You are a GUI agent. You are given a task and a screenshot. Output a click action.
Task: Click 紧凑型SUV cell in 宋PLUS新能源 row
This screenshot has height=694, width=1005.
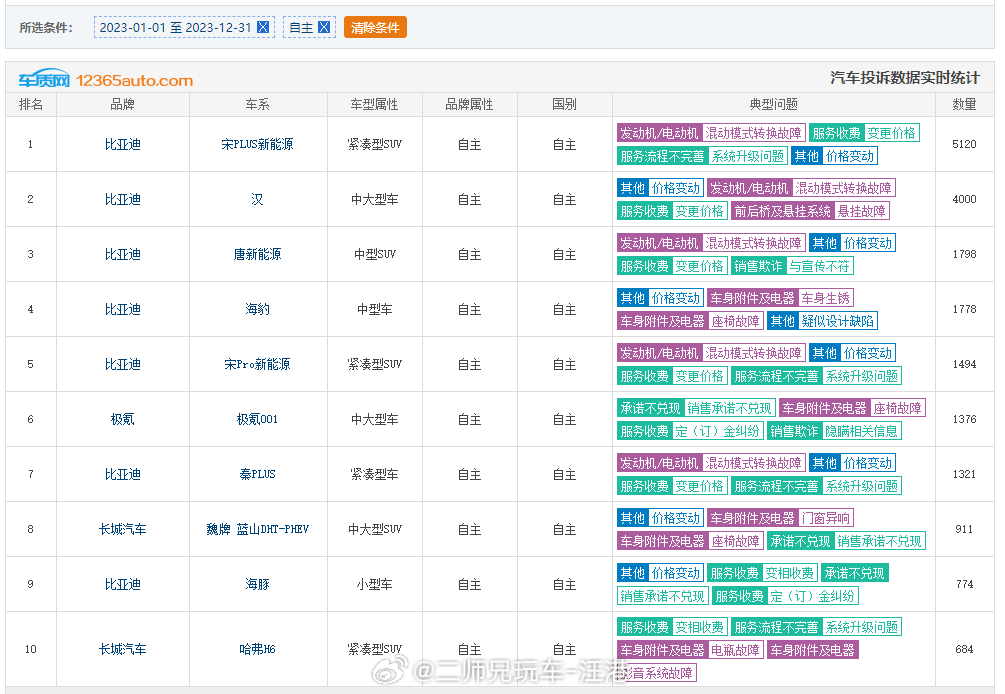click(374, 145)
